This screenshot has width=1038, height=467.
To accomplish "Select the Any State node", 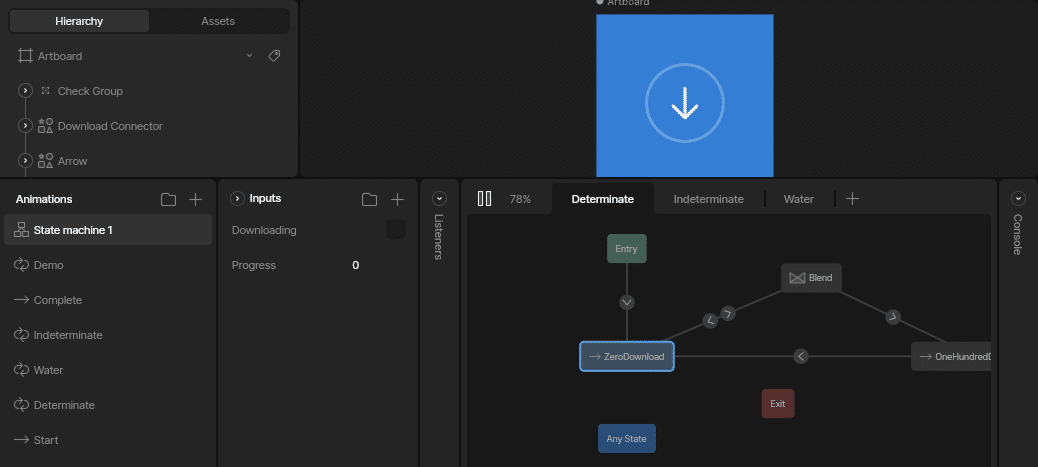I will pos(627,439).
